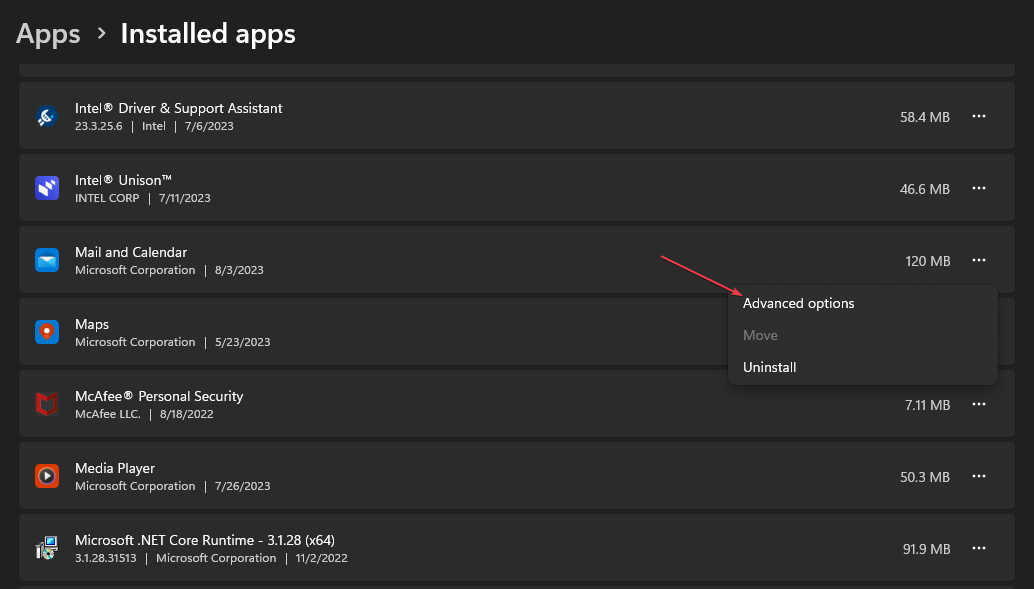
Task: Select Advanced options from the context menu
Action: coord(799,303)
